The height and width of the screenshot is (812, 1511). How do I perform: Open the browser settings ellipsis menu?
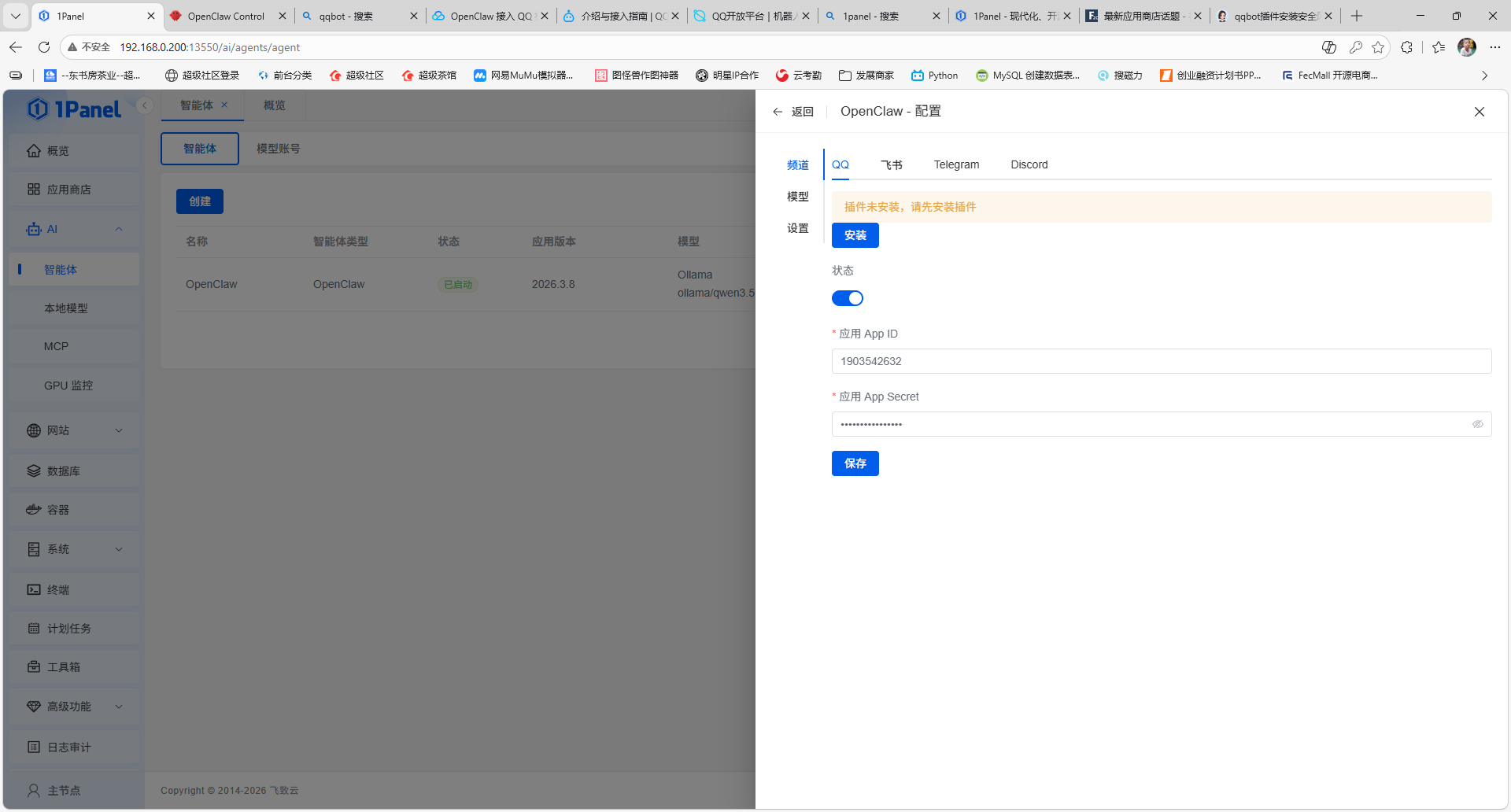pyautogui.click(x=1494, y=47)
